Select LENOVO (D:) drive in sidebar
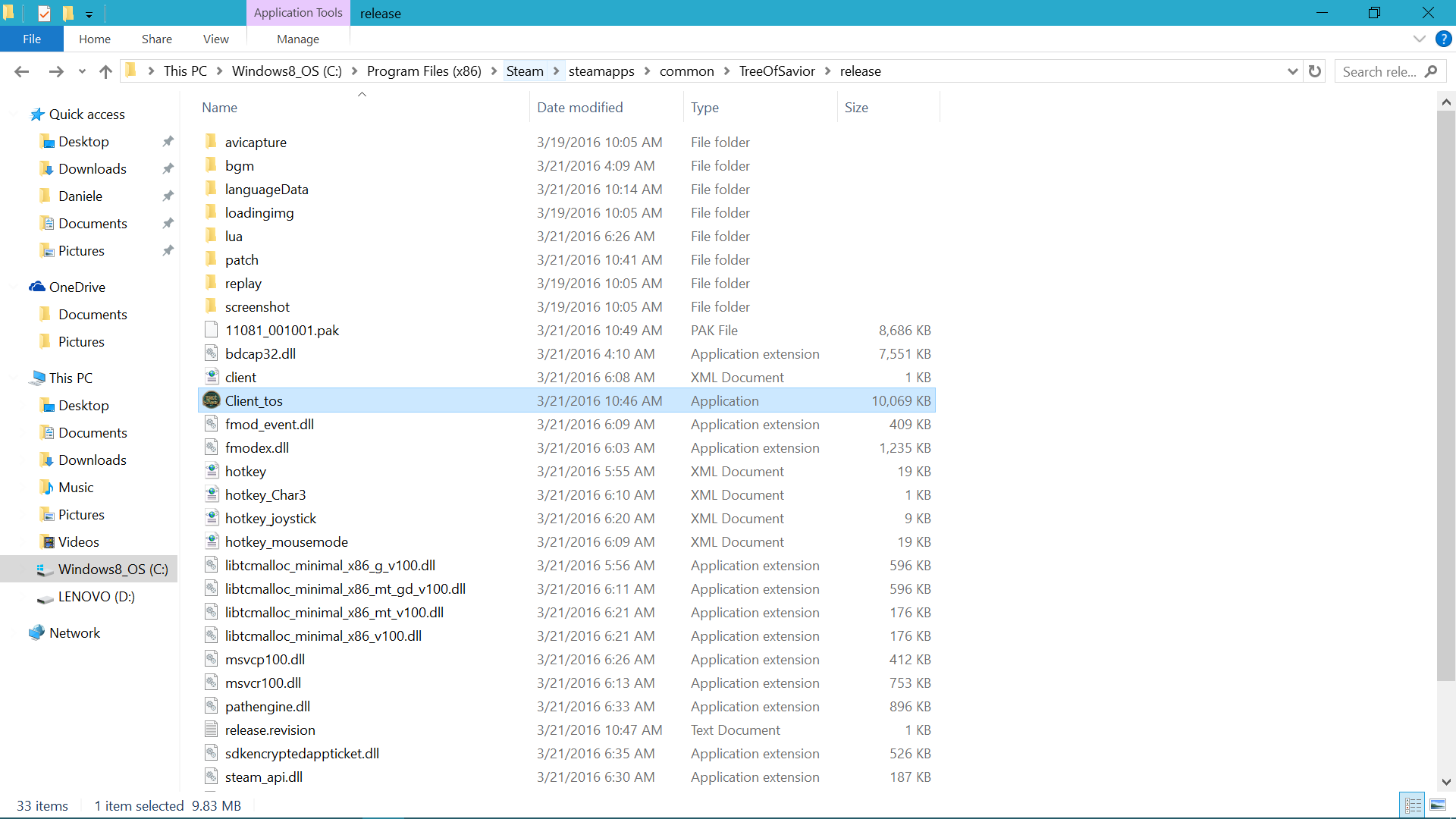Image resolution: width=1456 pixels, height=819 pixels. tap(96, 596)
